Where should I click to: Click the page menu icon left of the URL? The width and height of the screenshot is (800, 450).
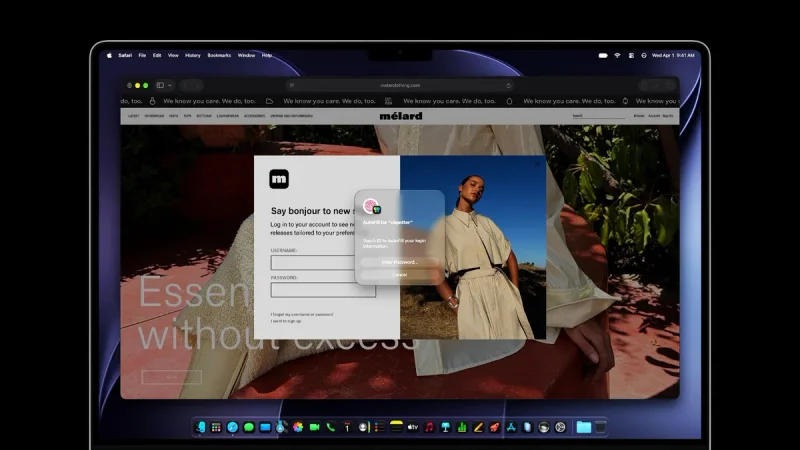pyautogui.click(x=292, y=85)
